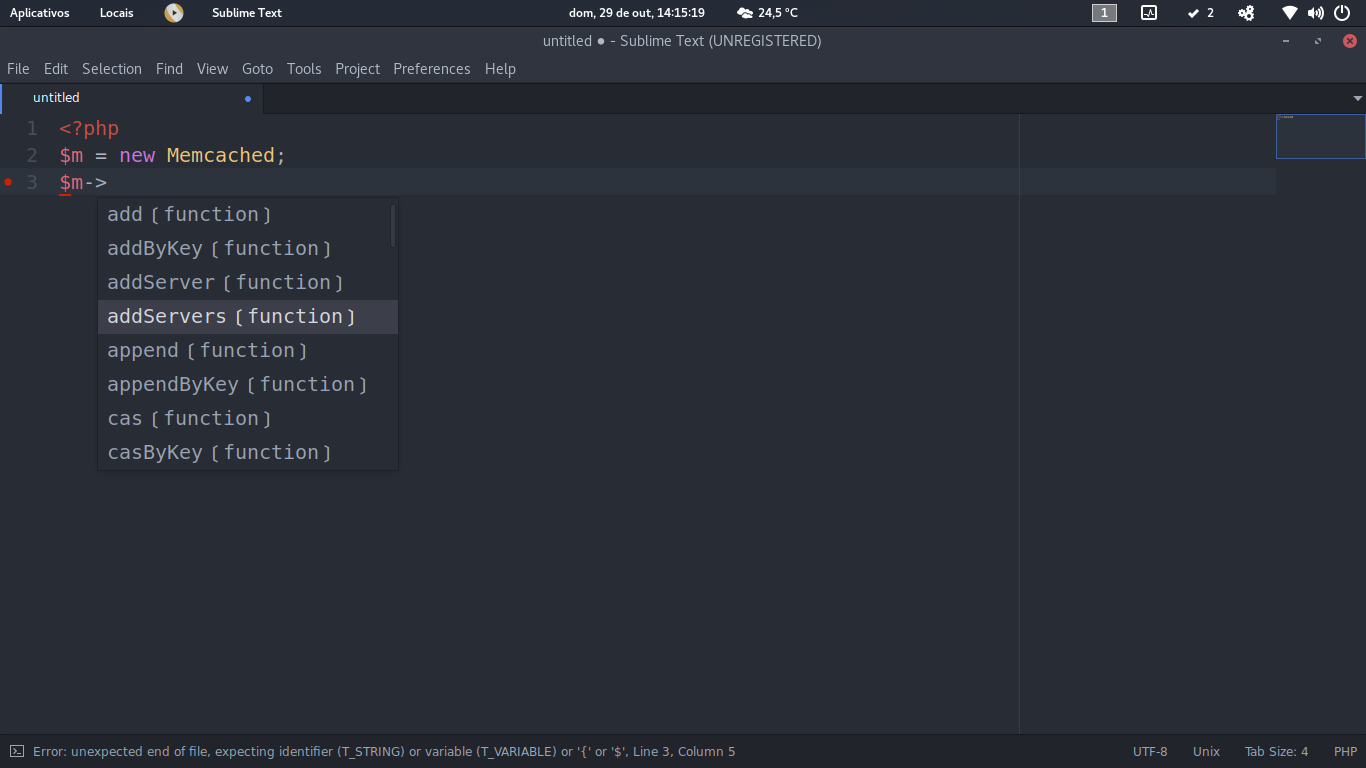Click UTF-8 encoding in the status bar
This screenshot has height=768, width=1366.
(x=1150, y=751)
